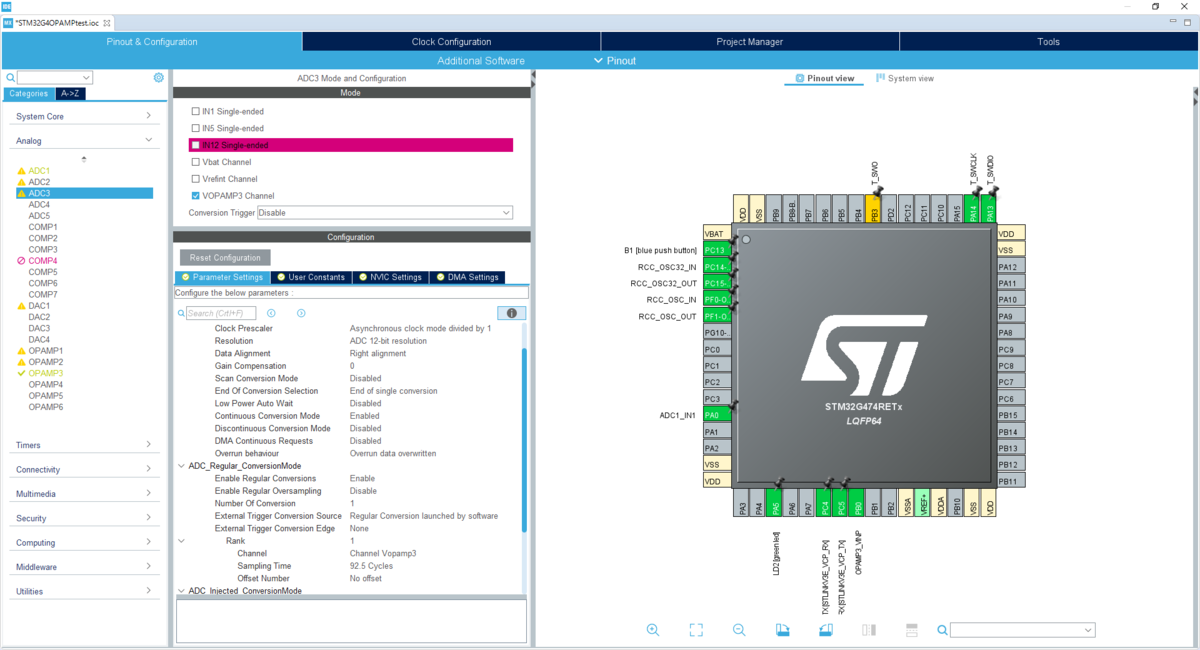Image resolution: width=1200 pixels, height=650 pixels.
Task: Select ADC1 in the peripheral list
Action: (39, 171)
